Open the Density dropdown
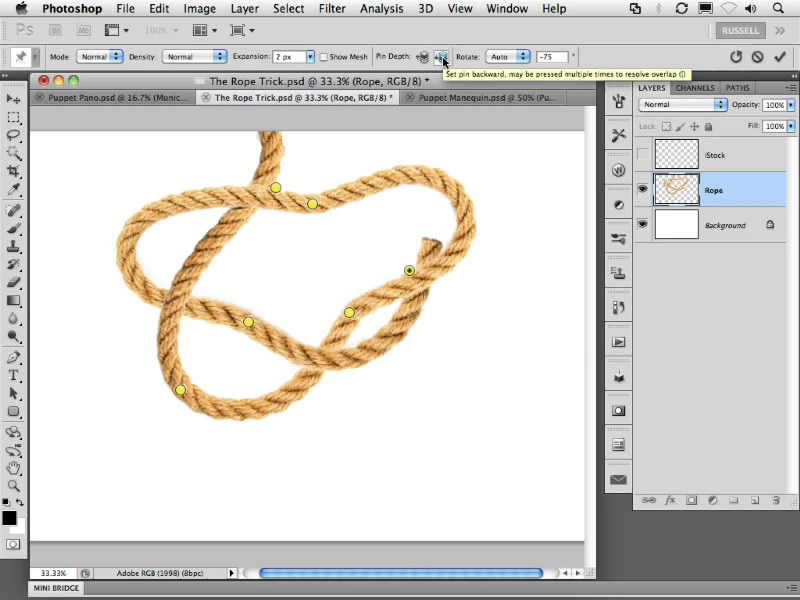Image resolution: width=800 pixels, height=600 pixels. click(194, 57)
